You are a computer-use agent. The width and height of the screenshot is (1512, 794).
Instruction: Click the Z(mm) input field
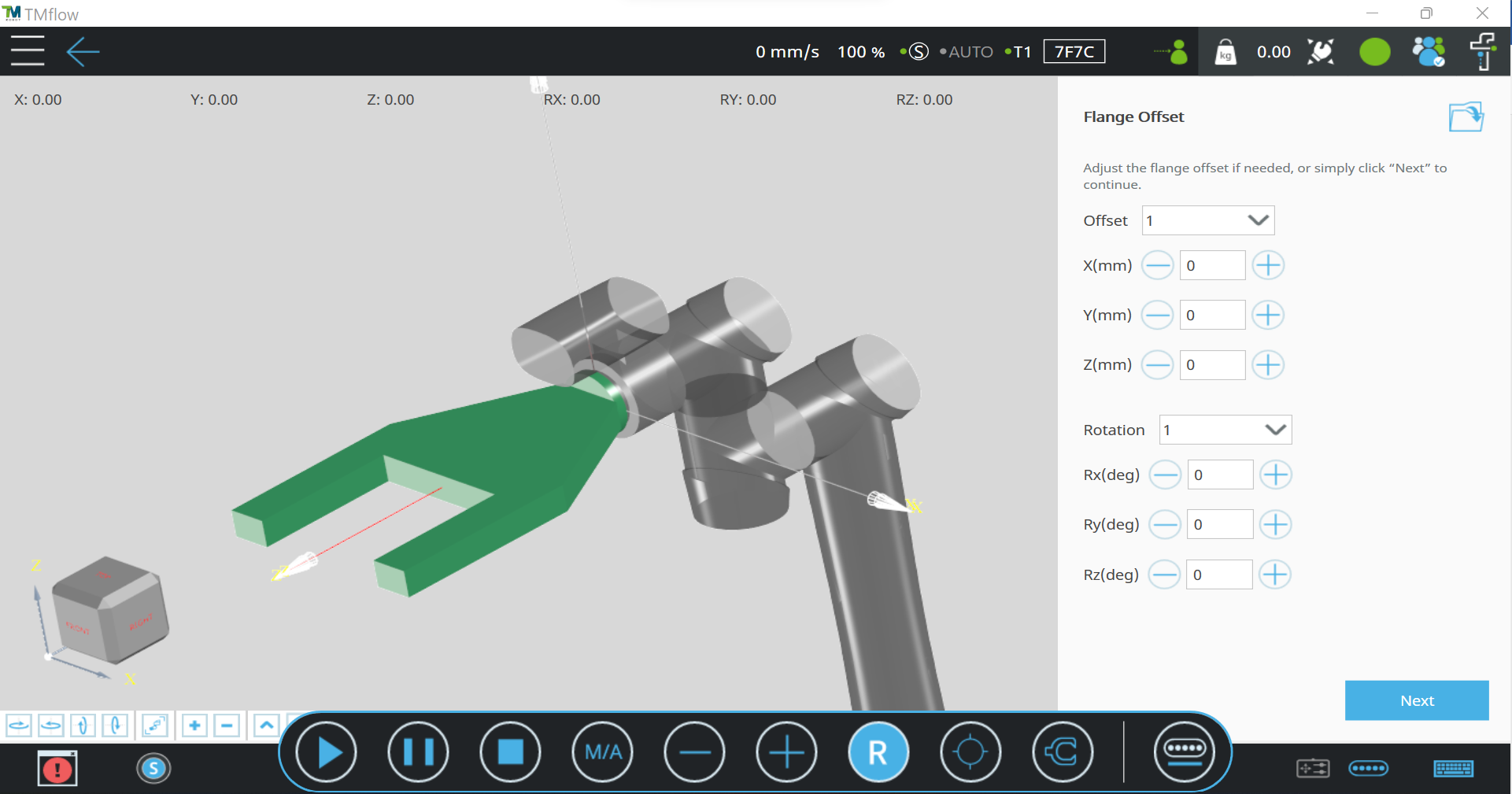pos(1212,365)
